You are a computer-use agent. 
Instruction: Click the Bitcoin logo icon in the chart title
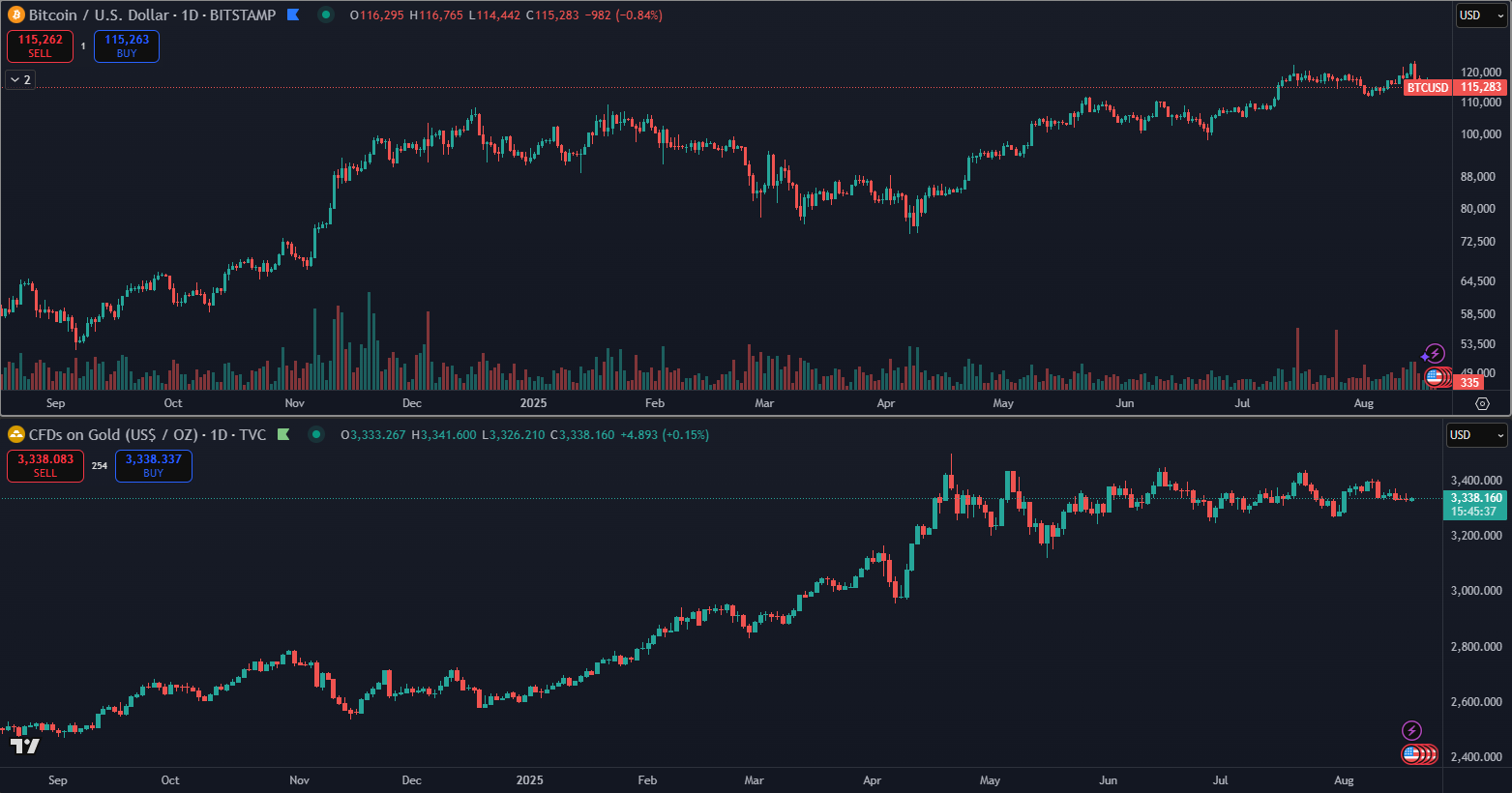(x=16, y=15)
